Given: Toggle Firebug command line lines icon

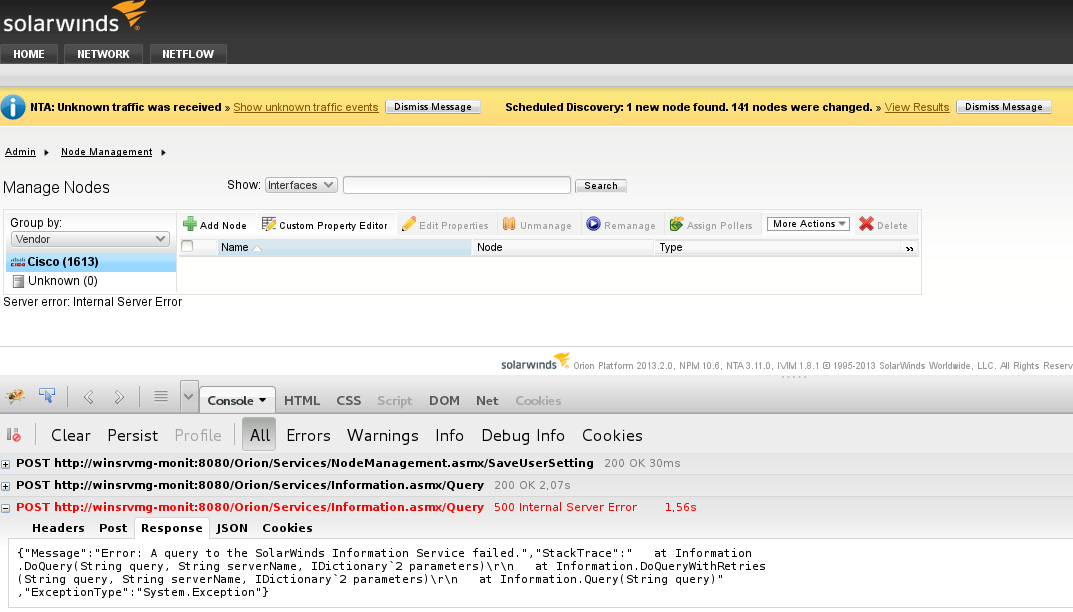Looking at the screenshot, I should coord(161,396).
